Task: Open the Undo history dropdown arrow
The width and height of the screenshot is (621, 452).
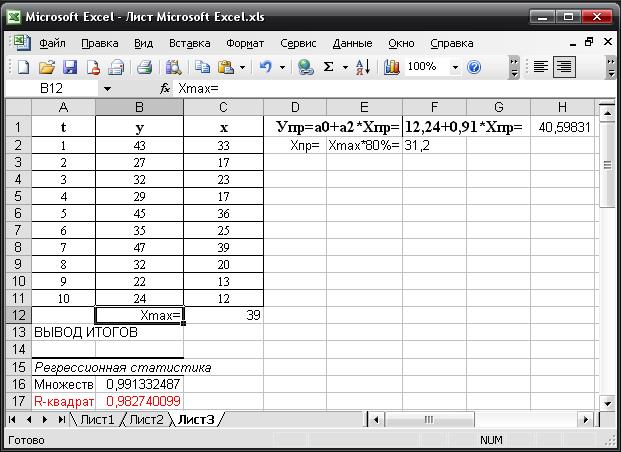Action: coord(282,67)
